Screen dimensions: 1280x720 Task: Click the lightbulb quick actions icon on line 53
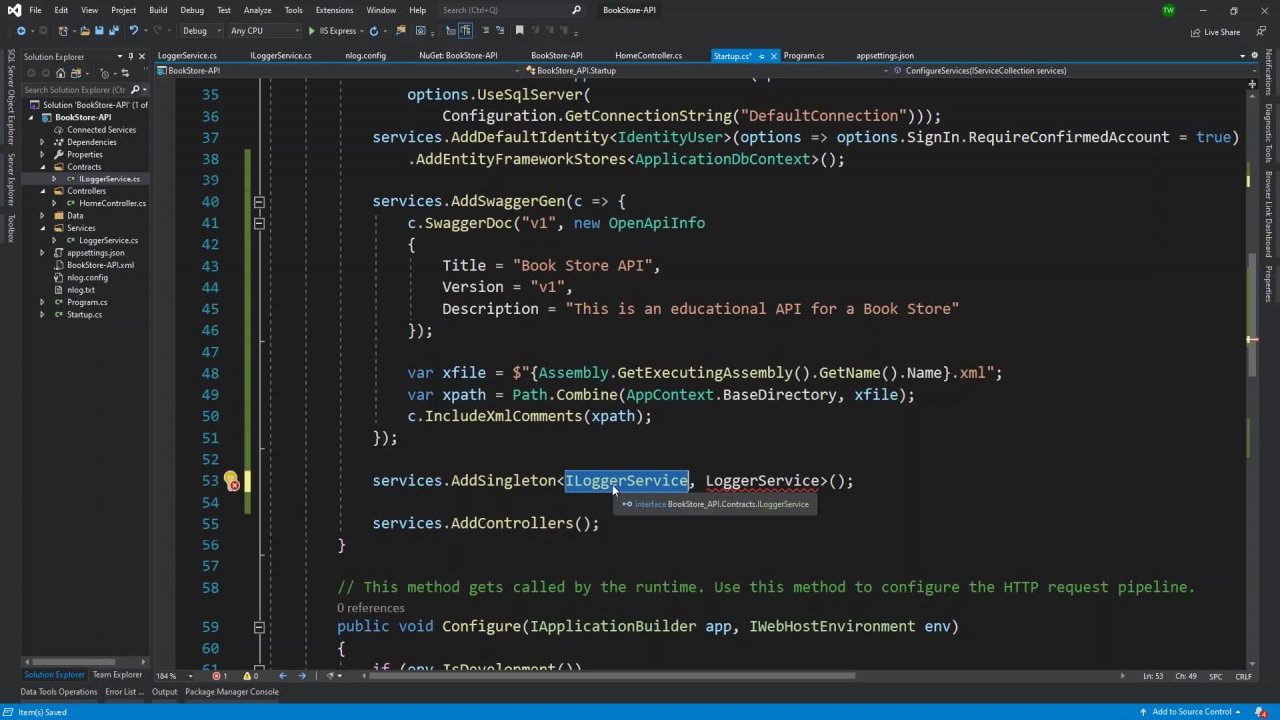(x=230, y=481)
